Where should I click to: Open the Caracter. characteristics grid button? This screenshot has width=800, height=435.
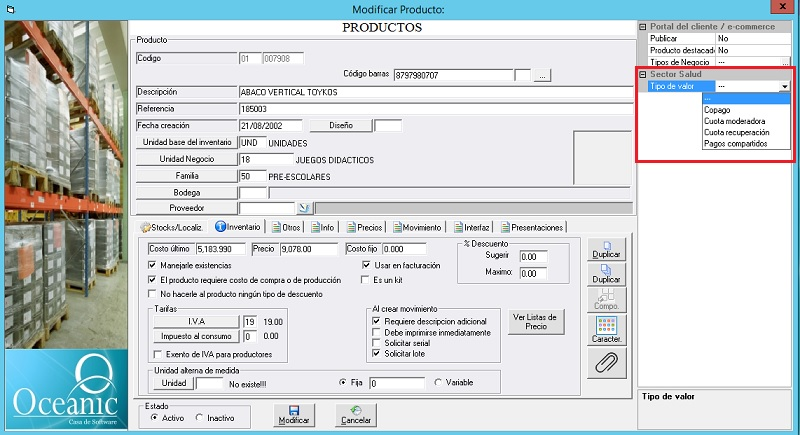(x=604, y=329)
